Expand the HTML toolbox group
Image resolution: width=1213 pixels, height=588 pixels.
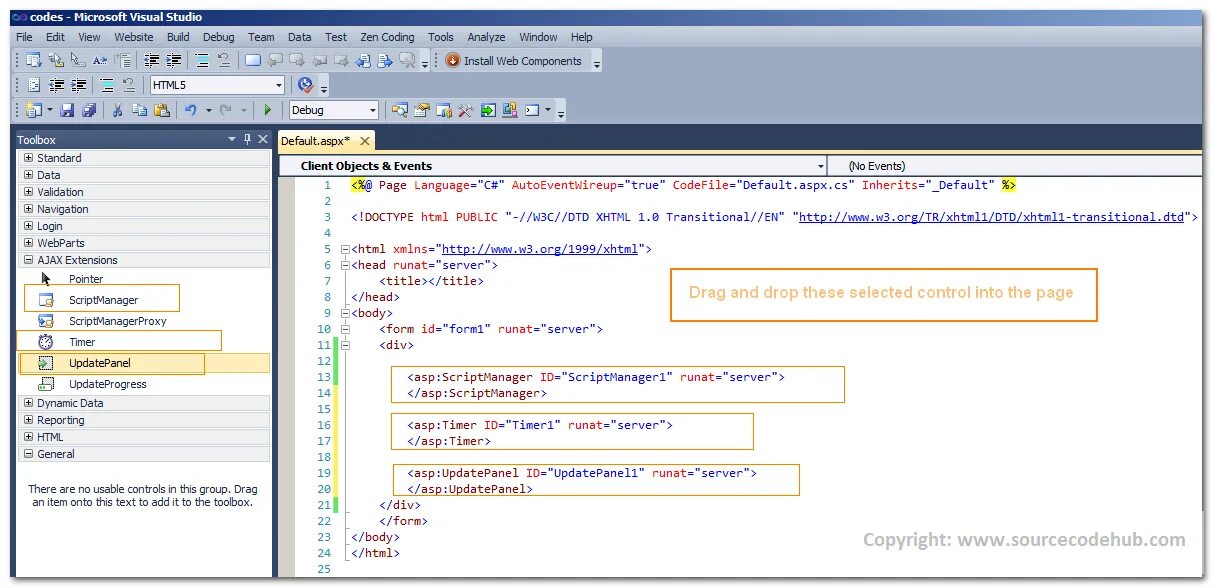point(28,437)
